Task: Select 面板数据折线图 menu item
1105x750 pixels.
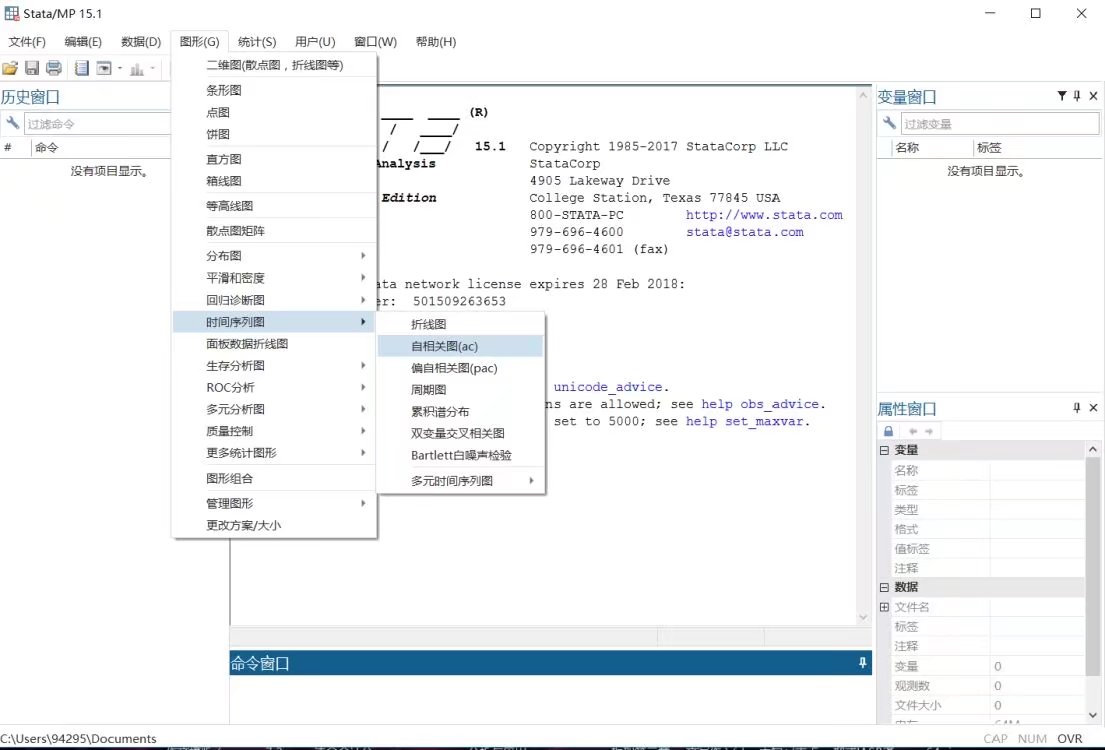Action: click(x=274, y=343)
